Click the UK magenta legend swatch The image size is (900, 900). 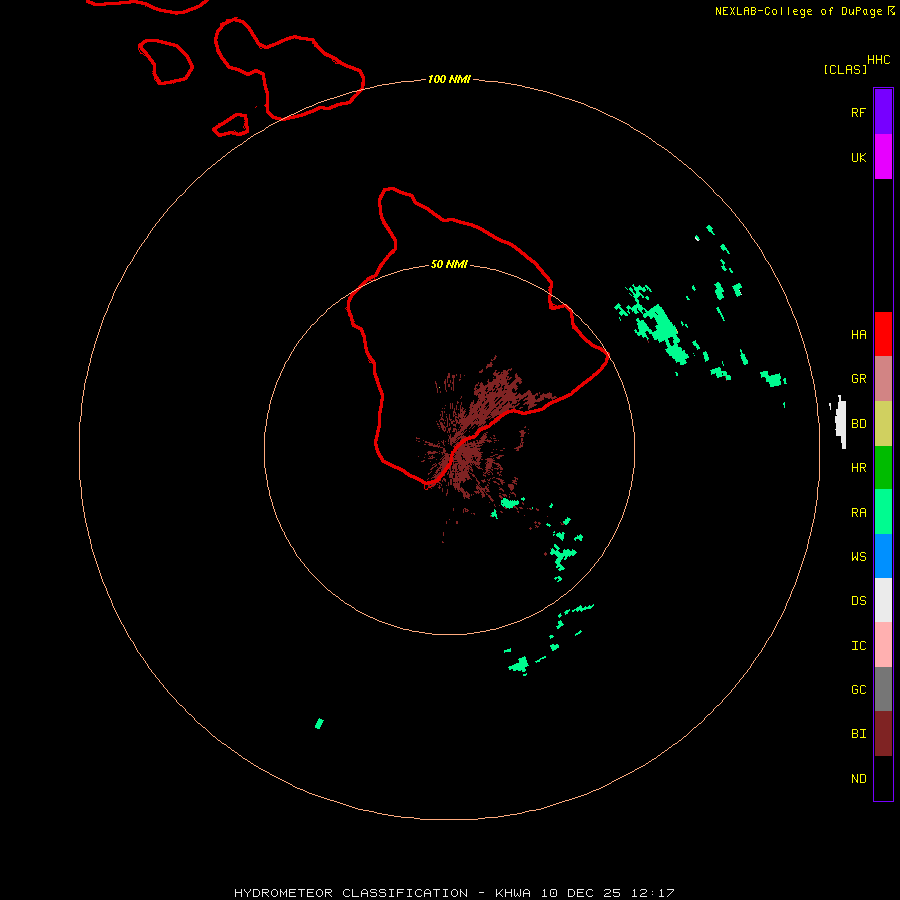883,157
